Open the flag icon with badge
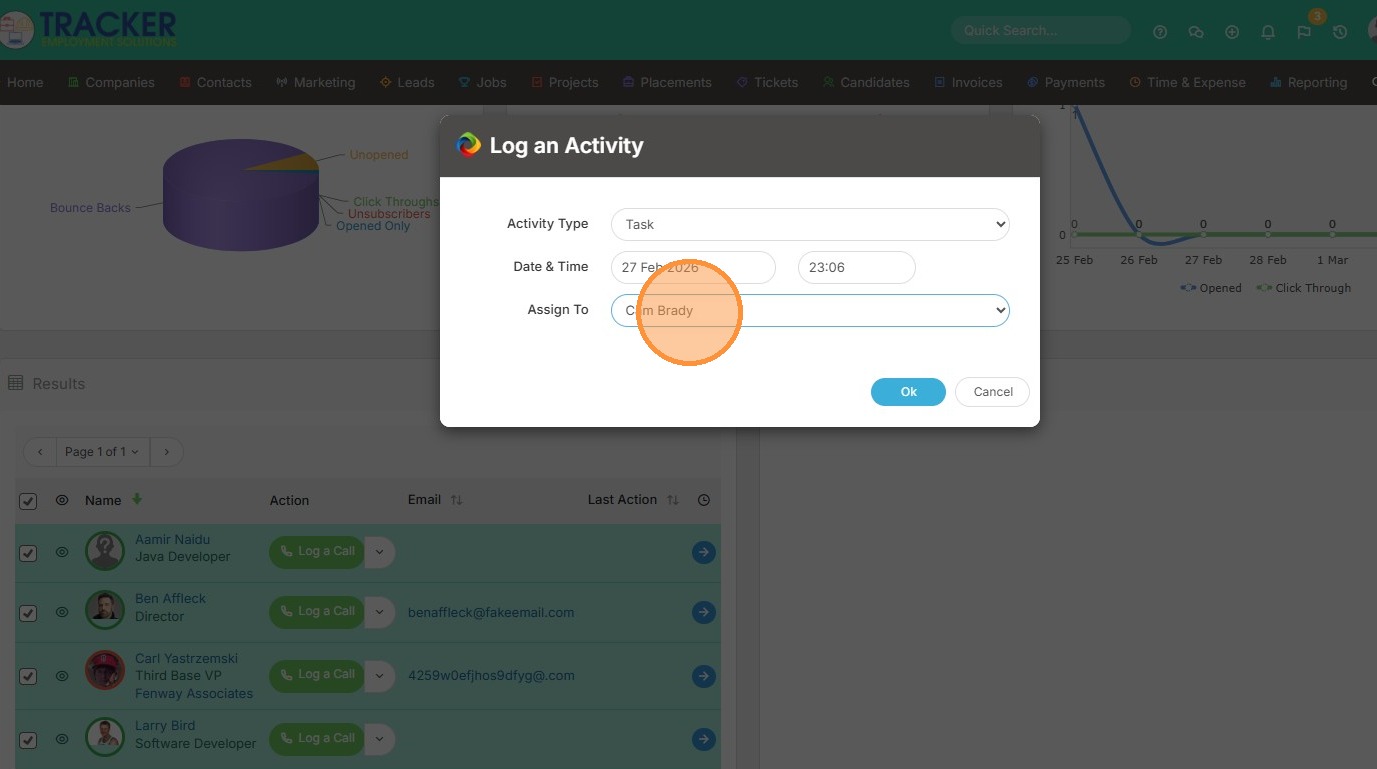This screenshot has height=769, width=1377. coord(1304,32)
